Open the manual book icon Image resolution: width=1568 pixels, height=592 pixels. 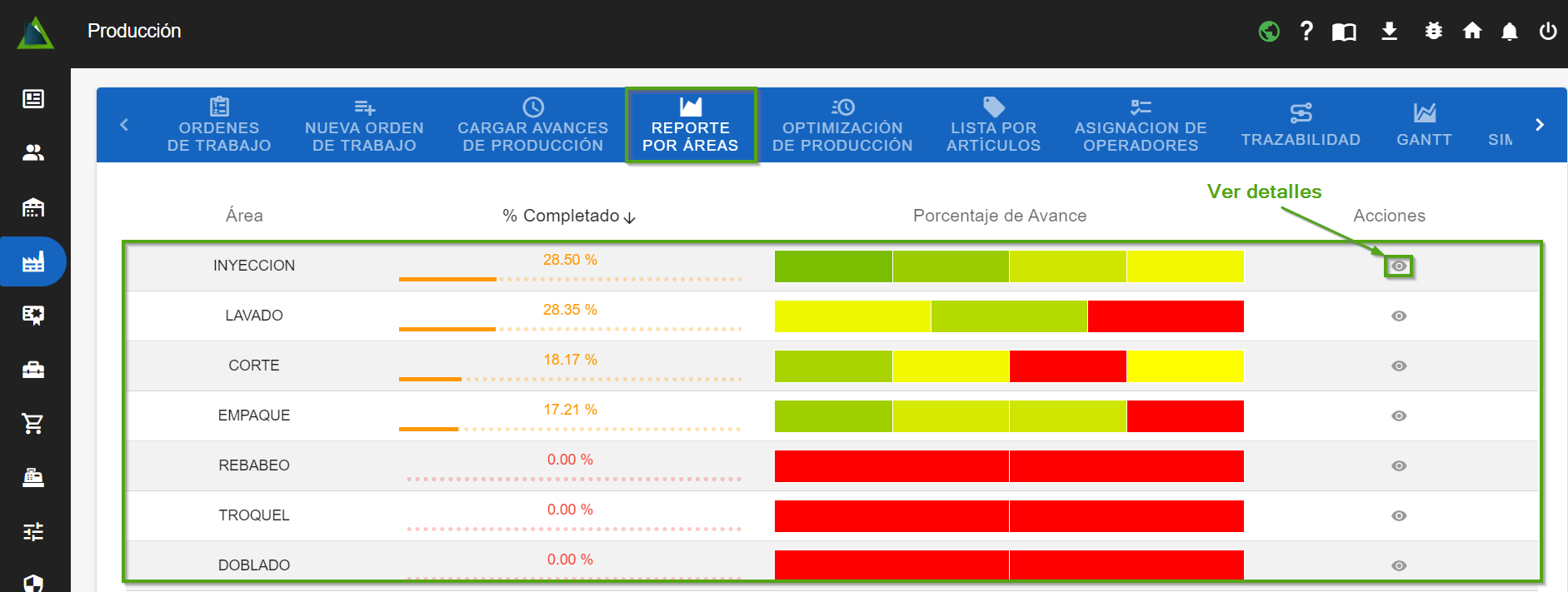(1344, 32)
